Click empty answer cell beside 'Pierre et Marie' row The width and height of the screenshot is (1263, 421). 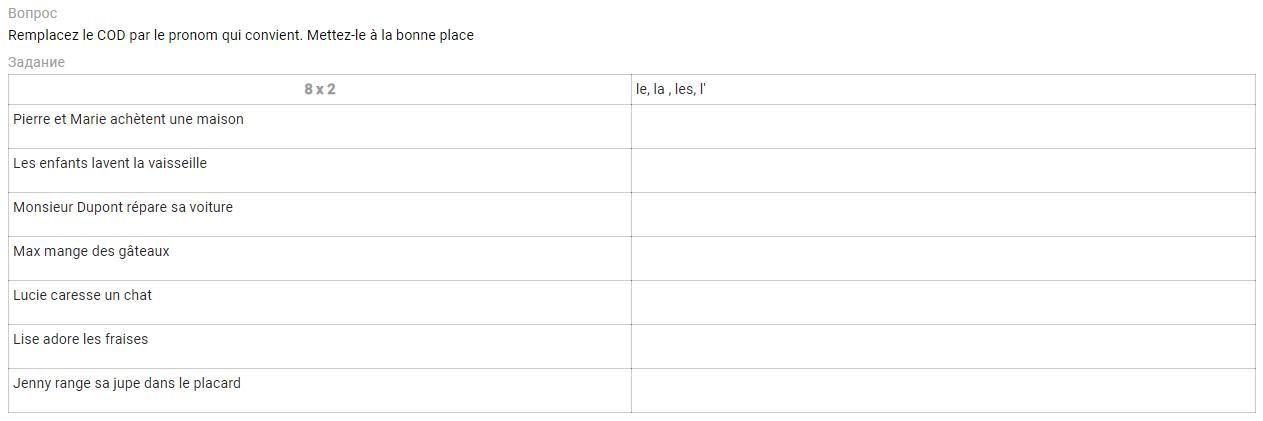click(942, 126)
